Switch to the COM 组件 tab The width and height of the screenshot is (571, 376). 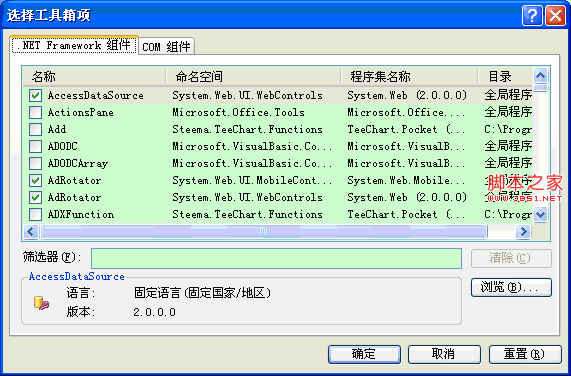(x=166, y=47)
